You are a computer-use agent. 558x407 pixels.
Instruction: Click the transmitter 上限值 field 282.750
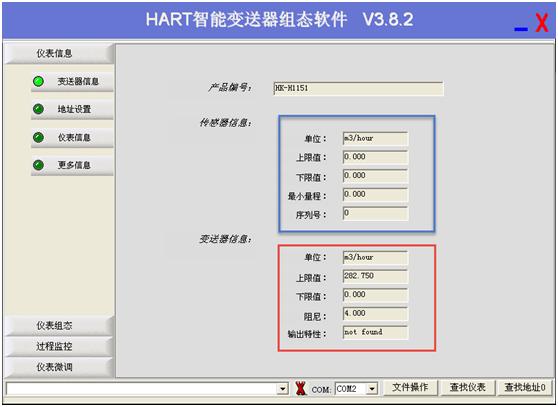point(375,276)
